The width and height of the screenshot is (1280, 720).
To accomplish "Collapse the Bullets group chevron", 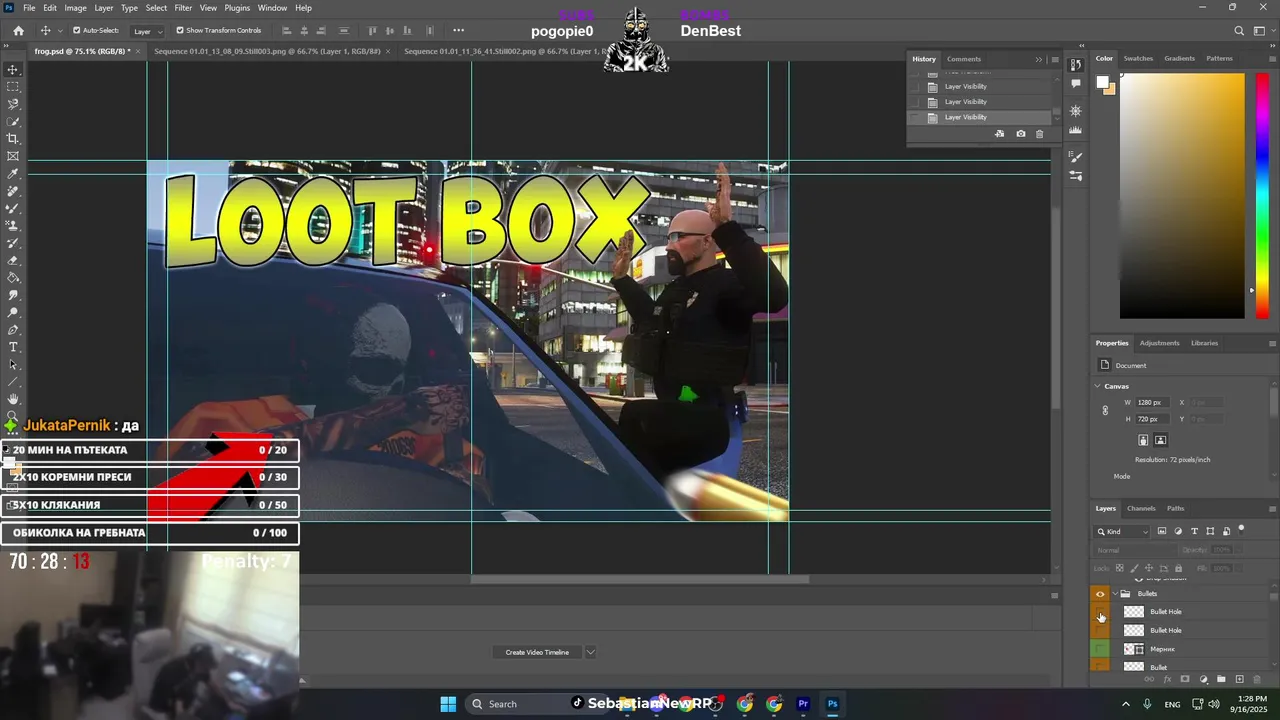I will [1115, 594].
